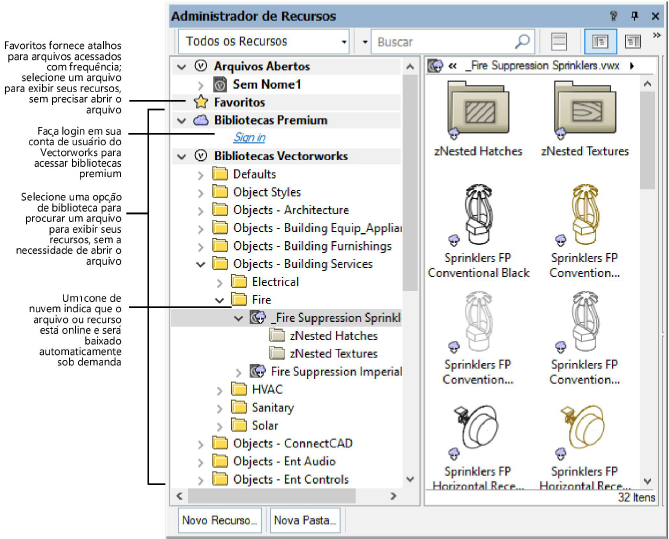The height and width of the screenshot is (539, 669).
Task: Click the search magnifier icon
Action: 522,41
